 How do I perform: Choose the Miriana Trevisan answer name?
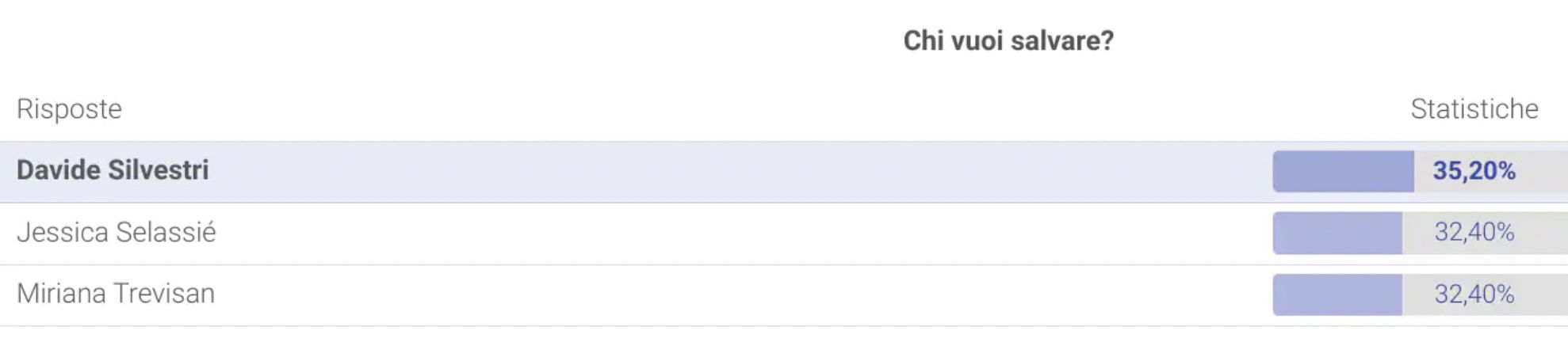tap(116, 294)
